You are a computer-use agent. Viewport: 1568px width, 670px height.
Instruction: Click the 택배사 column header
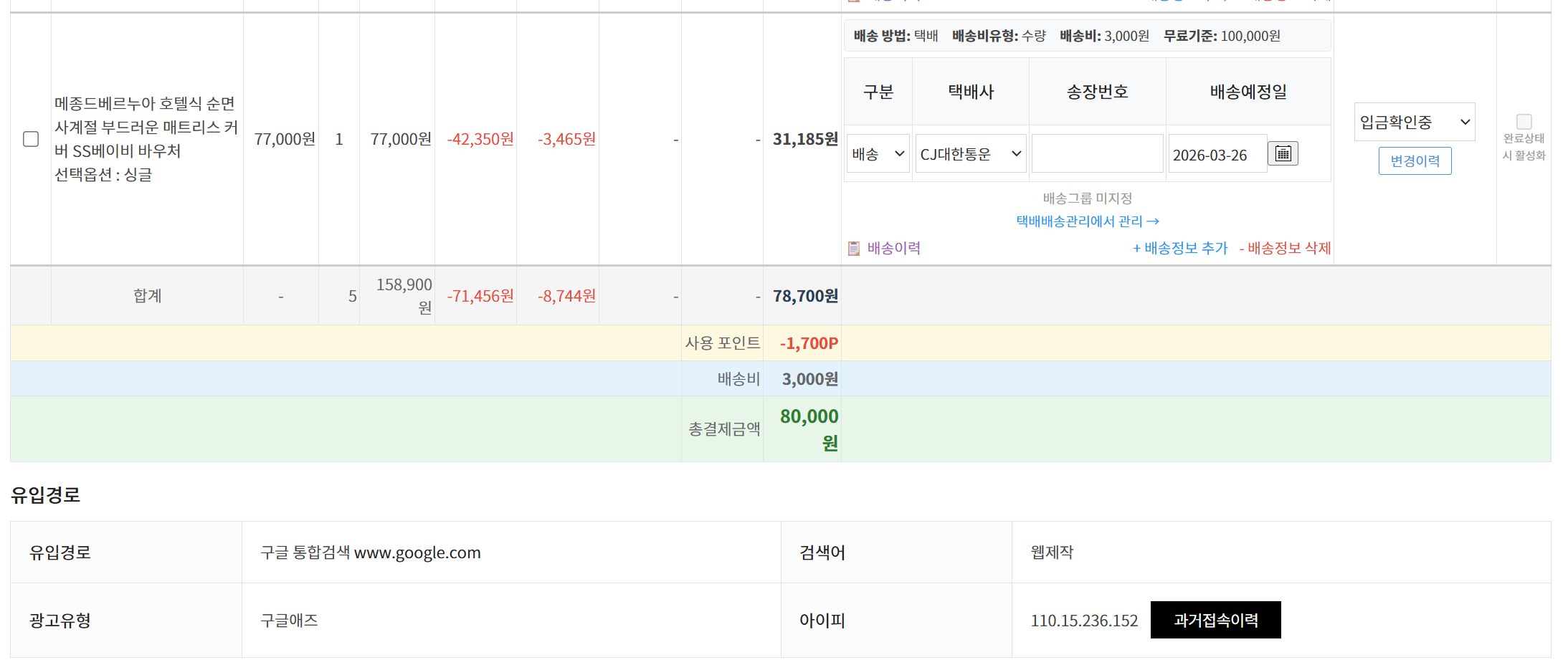tap(970, 92)
